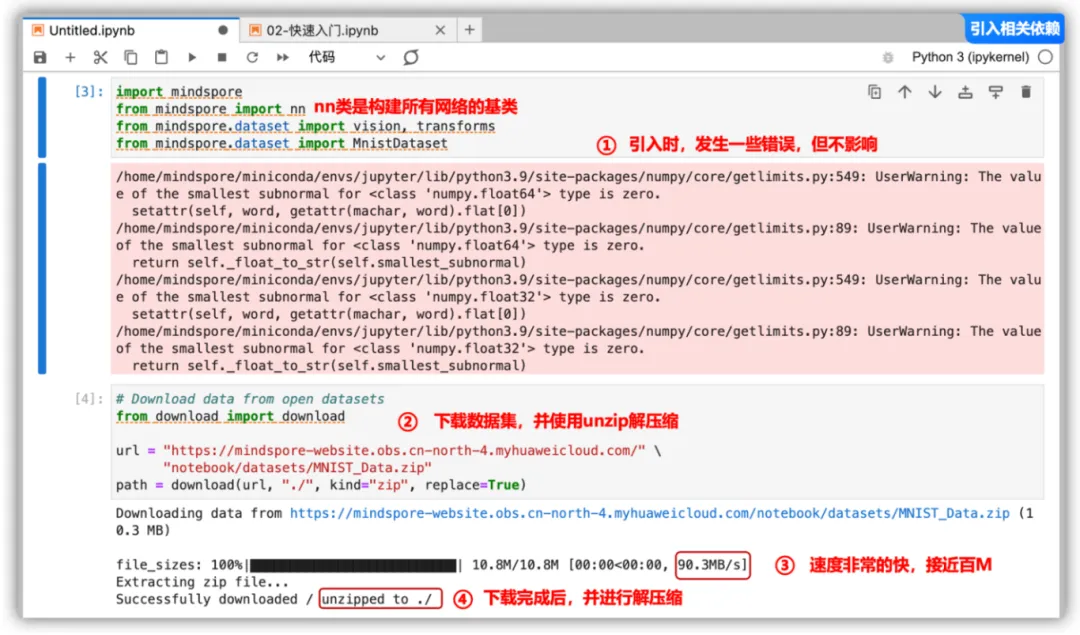Select the [3]: cell prompt
The height and width of the screenshot is (635, 1080).
coord(89,92)
